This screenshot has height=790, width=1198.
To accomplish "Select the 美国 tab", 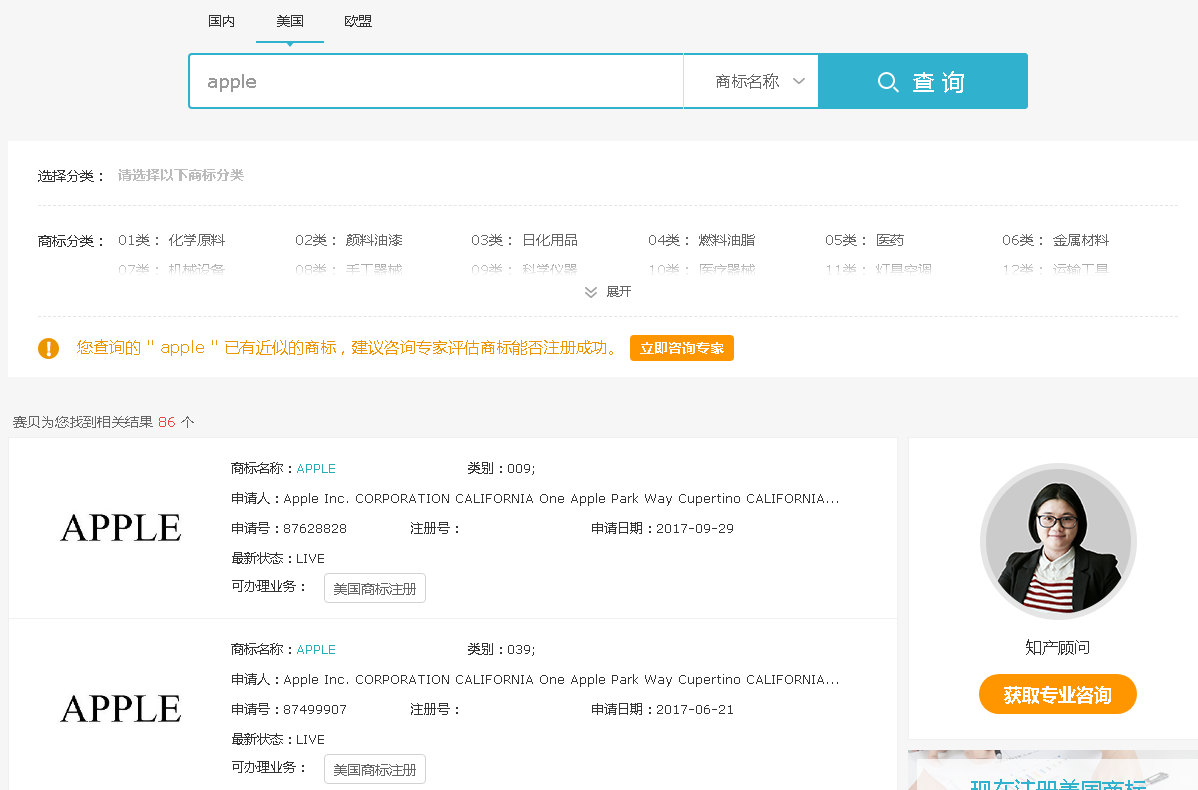I will pyautogui.click(x=290, y=21).
